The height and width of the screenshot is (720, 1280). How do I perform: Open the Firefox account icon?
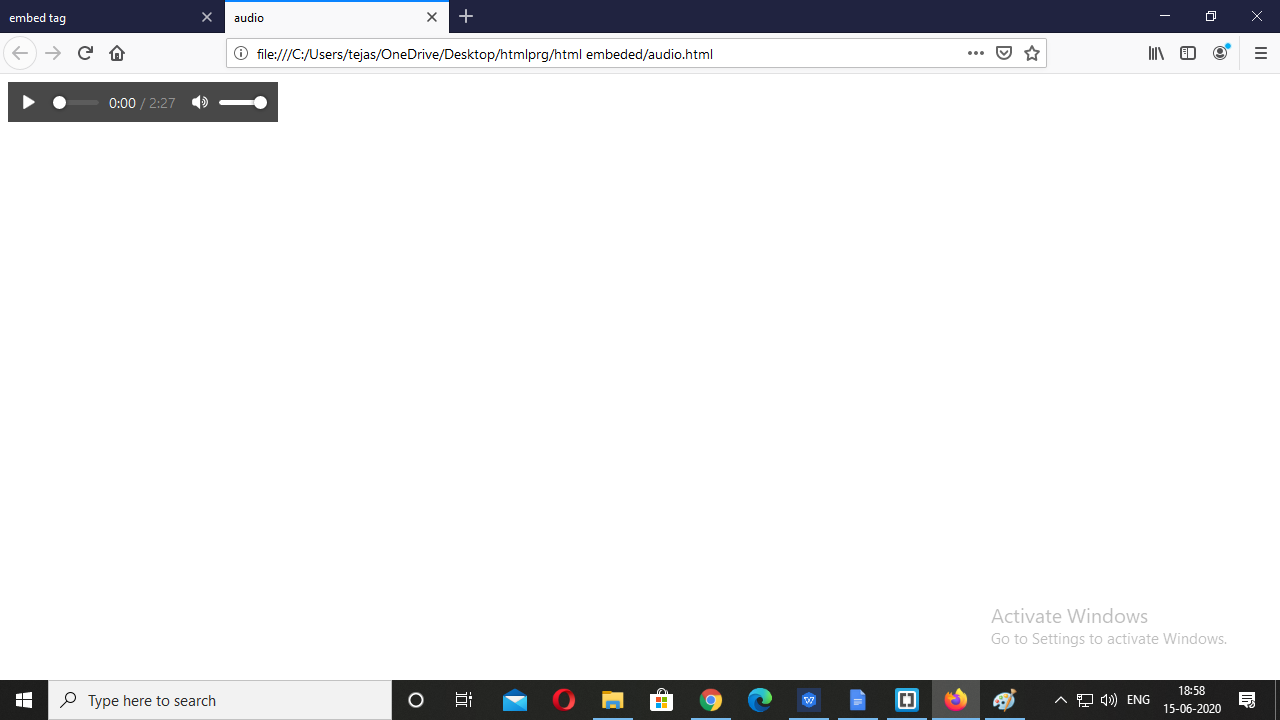pyautogui.click(x=1220, y=53)
